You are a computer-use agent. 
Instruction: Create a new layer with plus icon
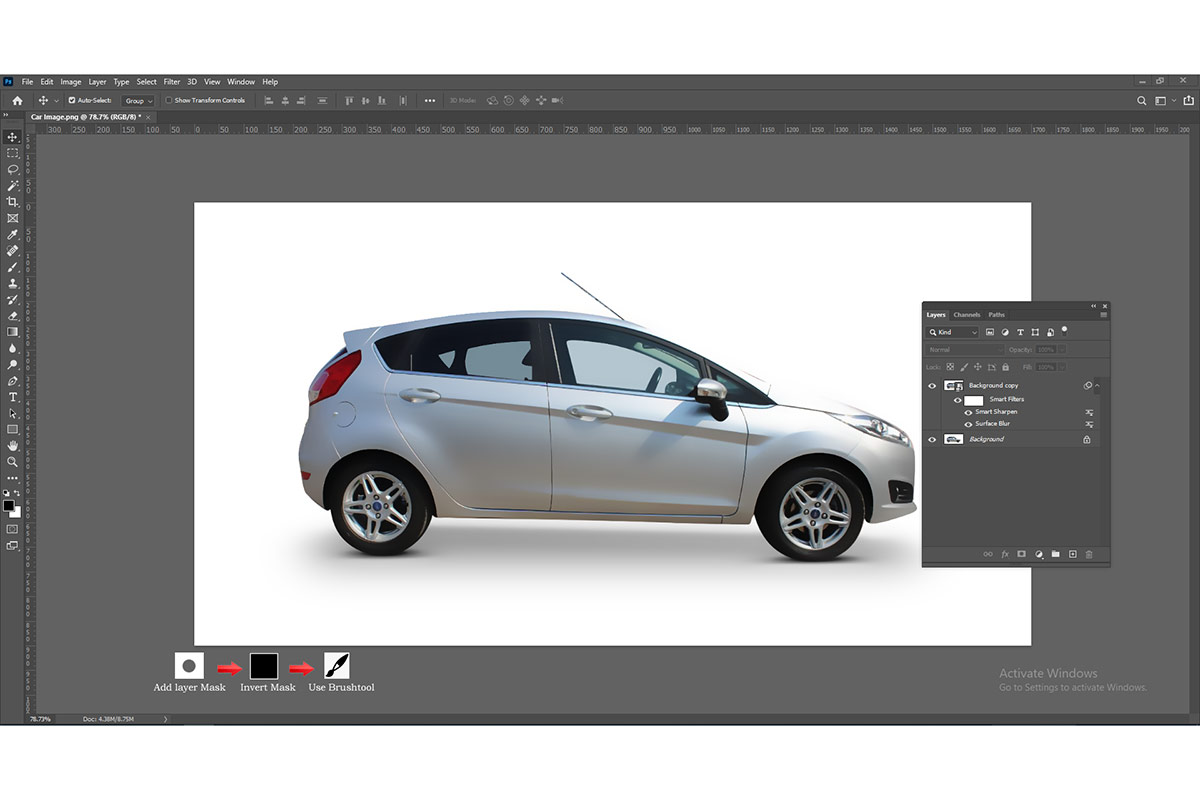1072,554
